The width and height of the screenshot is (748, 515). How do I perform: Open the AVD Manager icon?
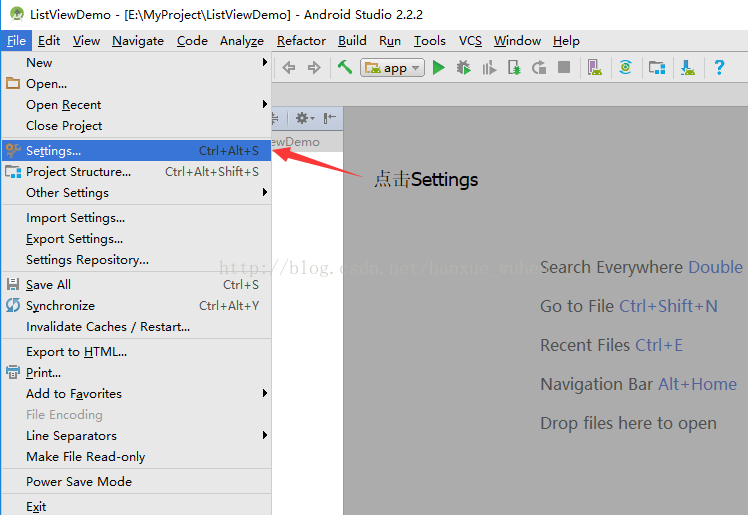pos(594,68)
